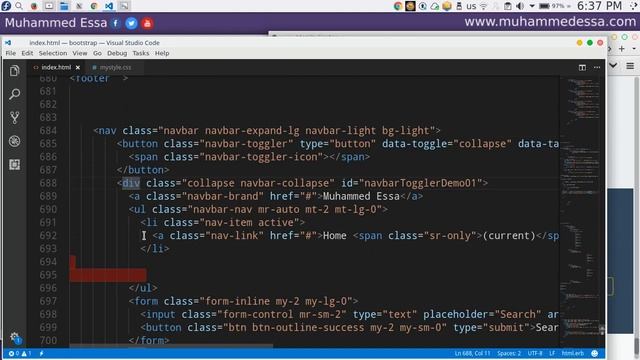
Task: Open the Debug view in the activity bar
Action: click(15, 141)
